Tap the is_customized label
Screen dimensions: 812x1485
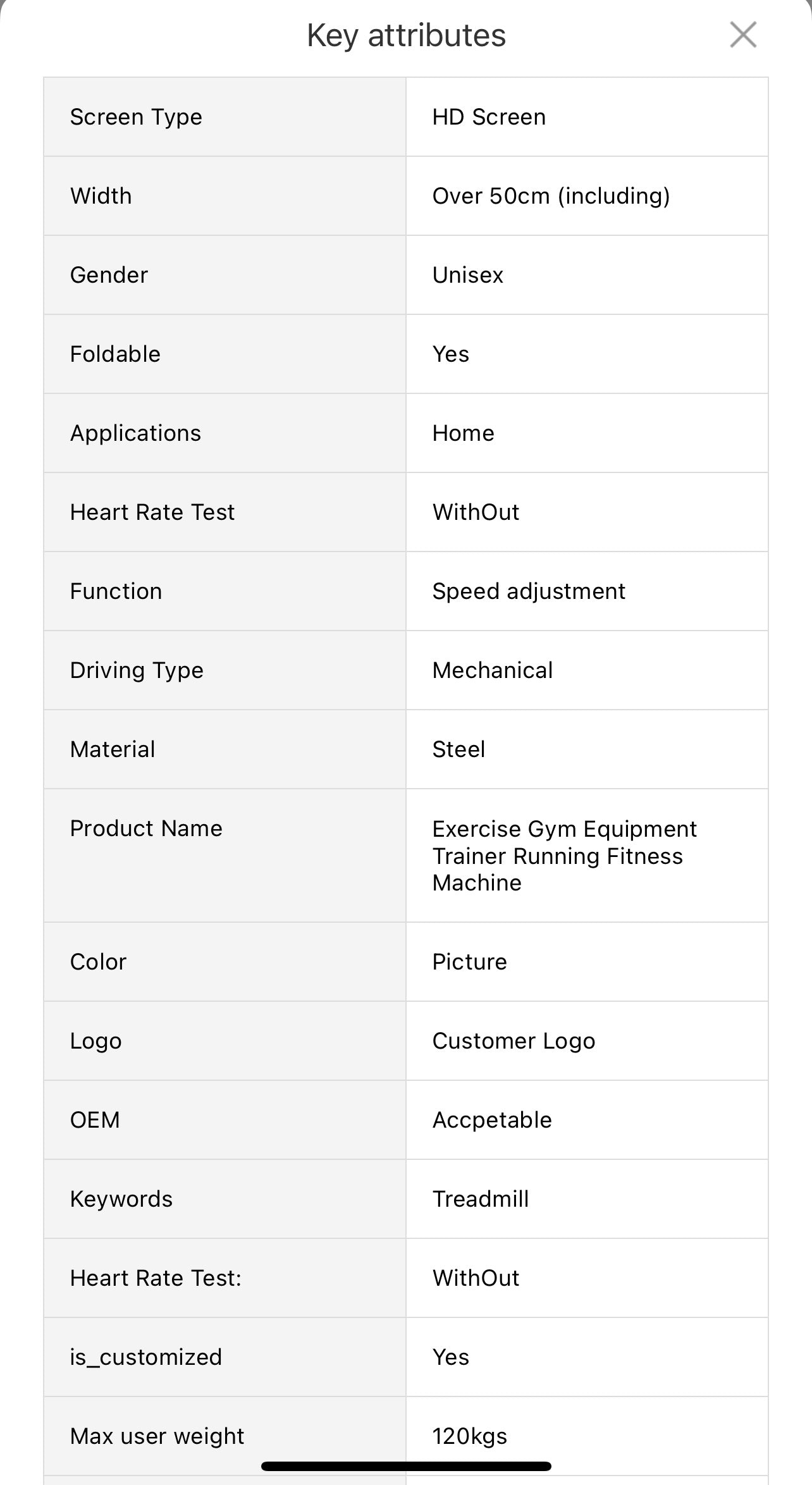coord(146,1357)
